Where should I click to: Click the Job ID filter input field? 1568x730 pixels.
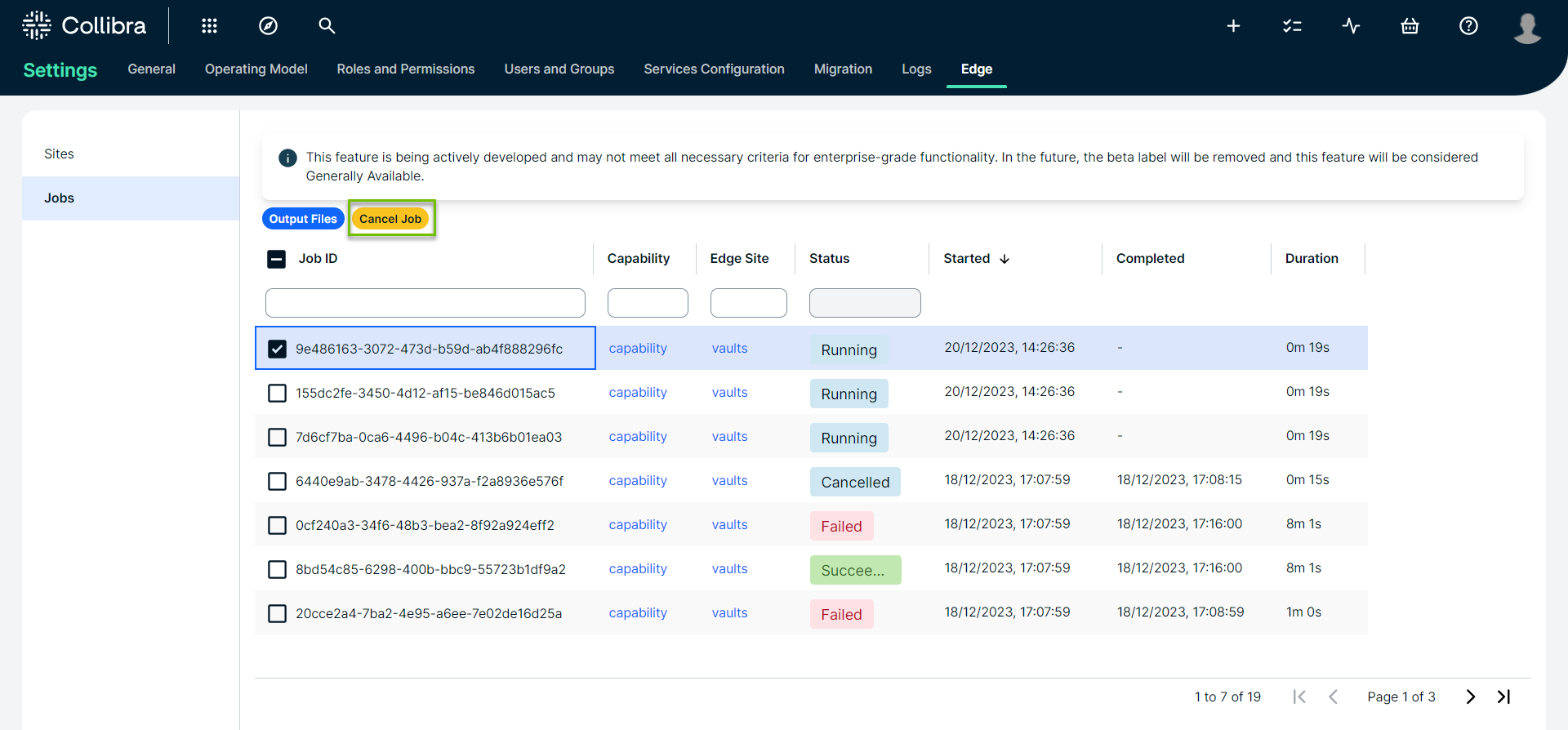pos(425,303)
